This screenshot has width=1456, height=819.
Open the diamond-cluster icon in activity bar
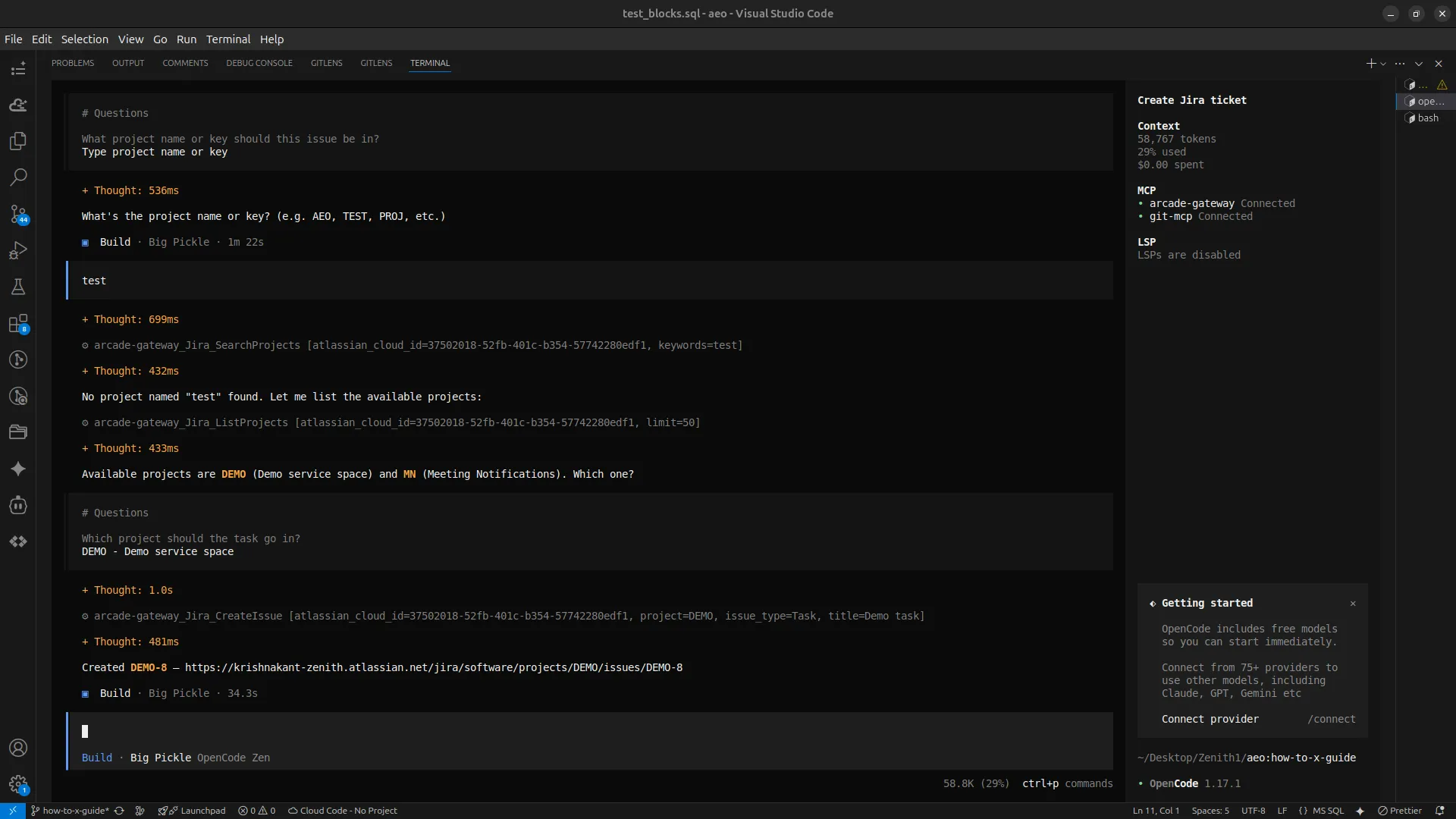pos(18,541)
